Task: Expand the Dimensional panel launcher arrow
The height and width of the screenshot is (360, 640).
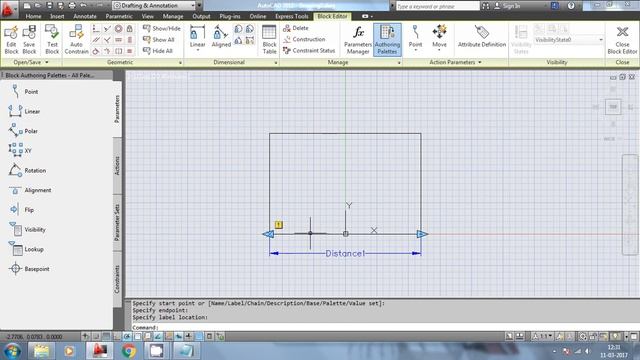Action: (x=276, y=63)
